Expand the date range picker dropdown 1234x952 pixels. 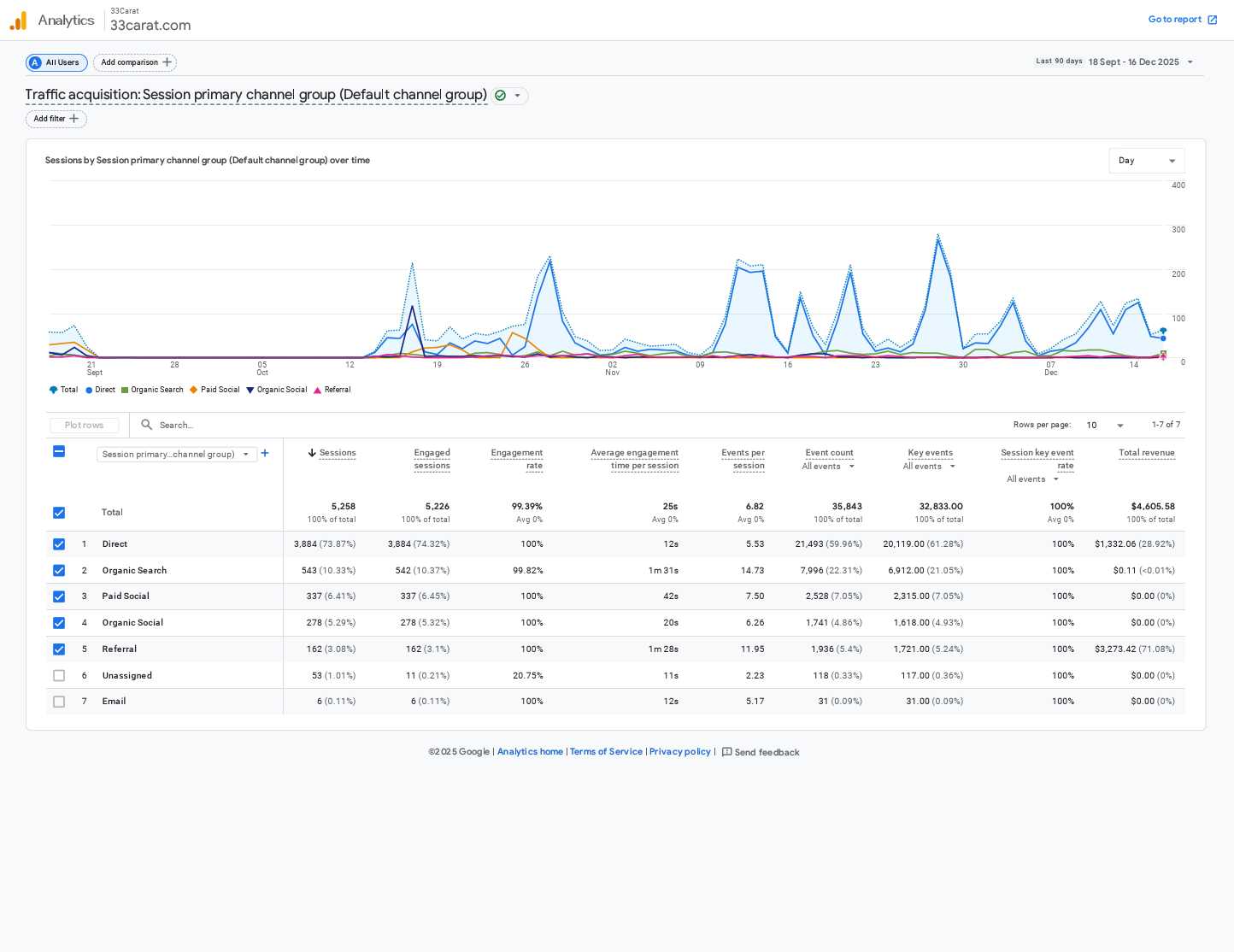point(1190,62)
